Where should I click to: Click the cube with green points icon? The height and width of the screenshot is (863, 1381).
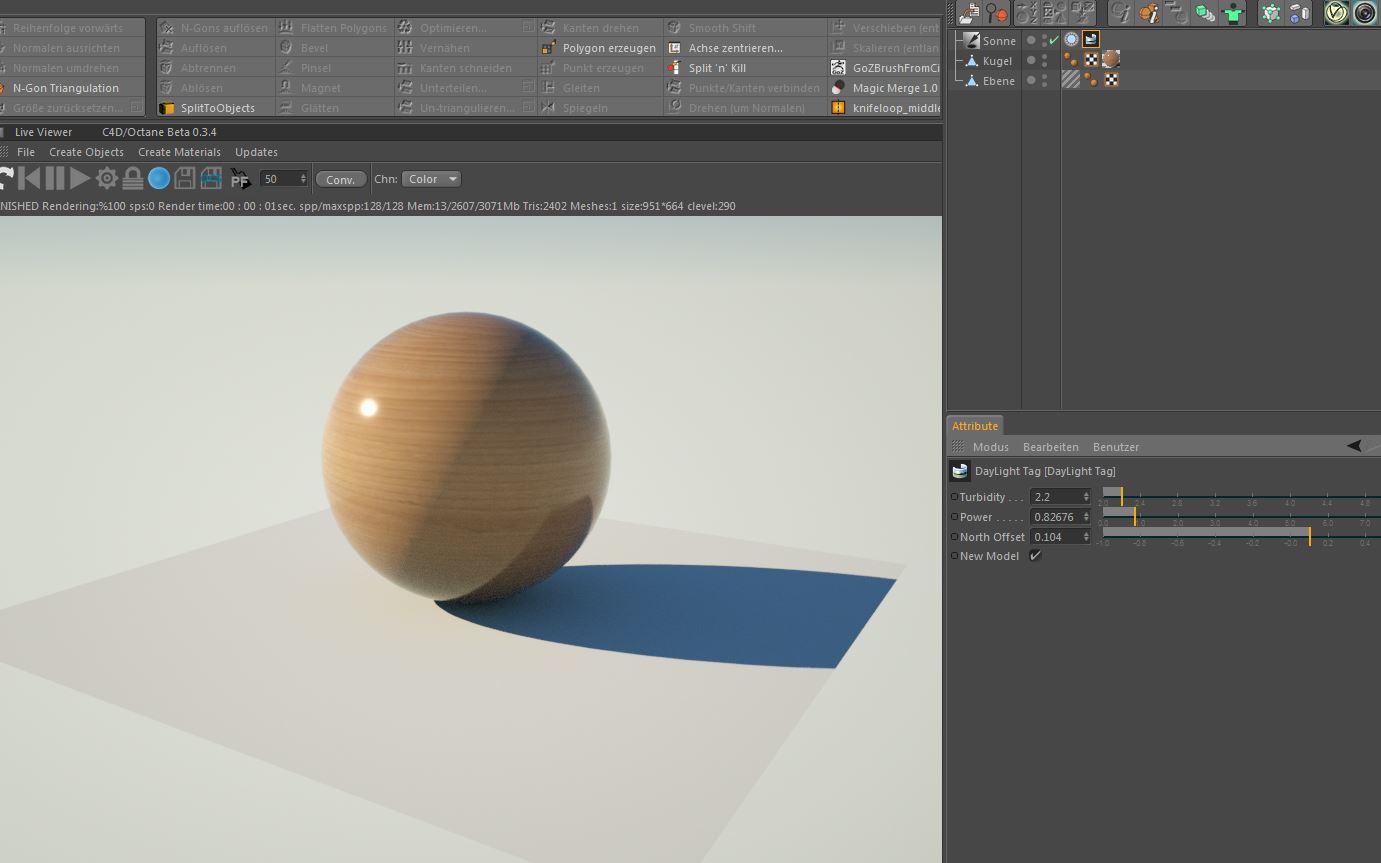tap(1271, 13)
